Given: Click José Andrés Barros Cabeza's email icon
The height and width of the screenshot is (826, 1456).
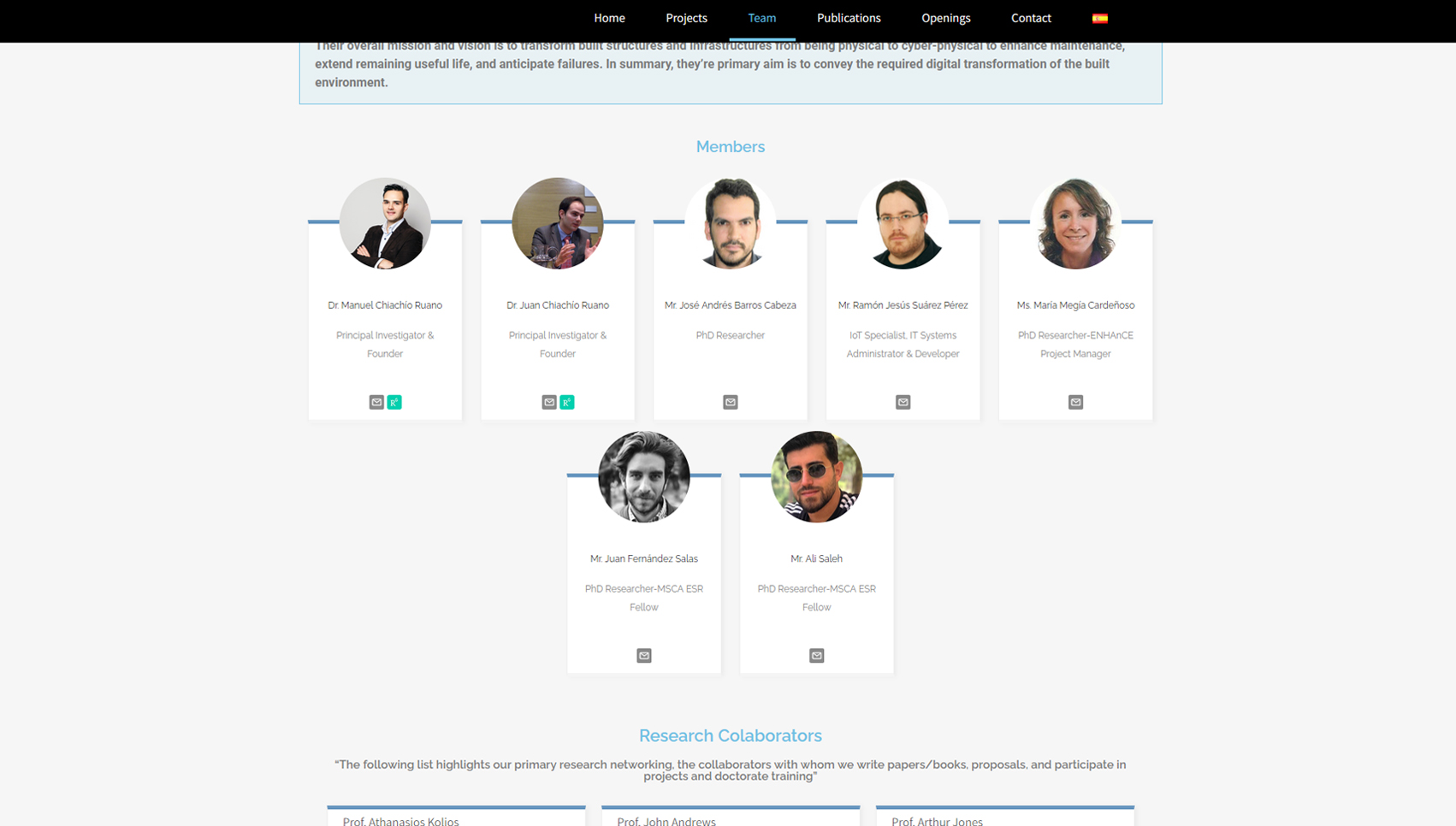Looking at the screenshot, I should click(731, 402).
